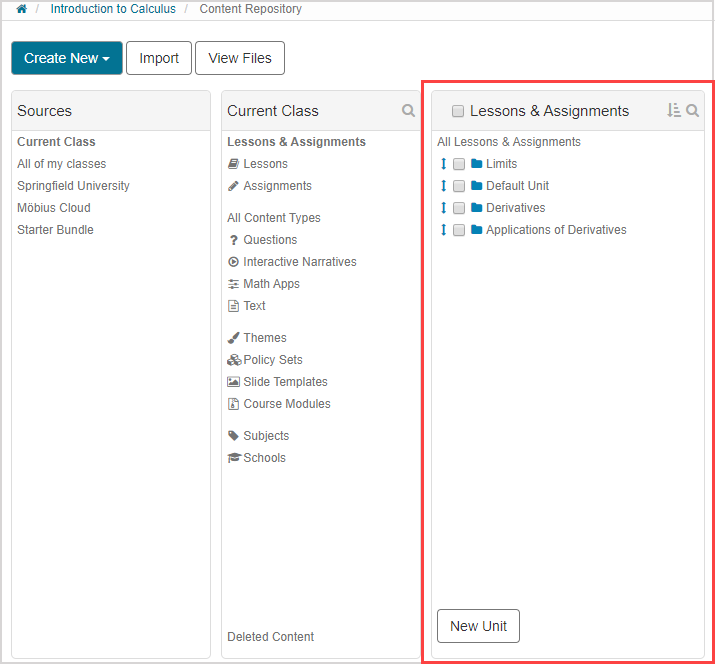
Task: Click the sort icon in Lessons & Assignments header
Action: tap(674, 111)
